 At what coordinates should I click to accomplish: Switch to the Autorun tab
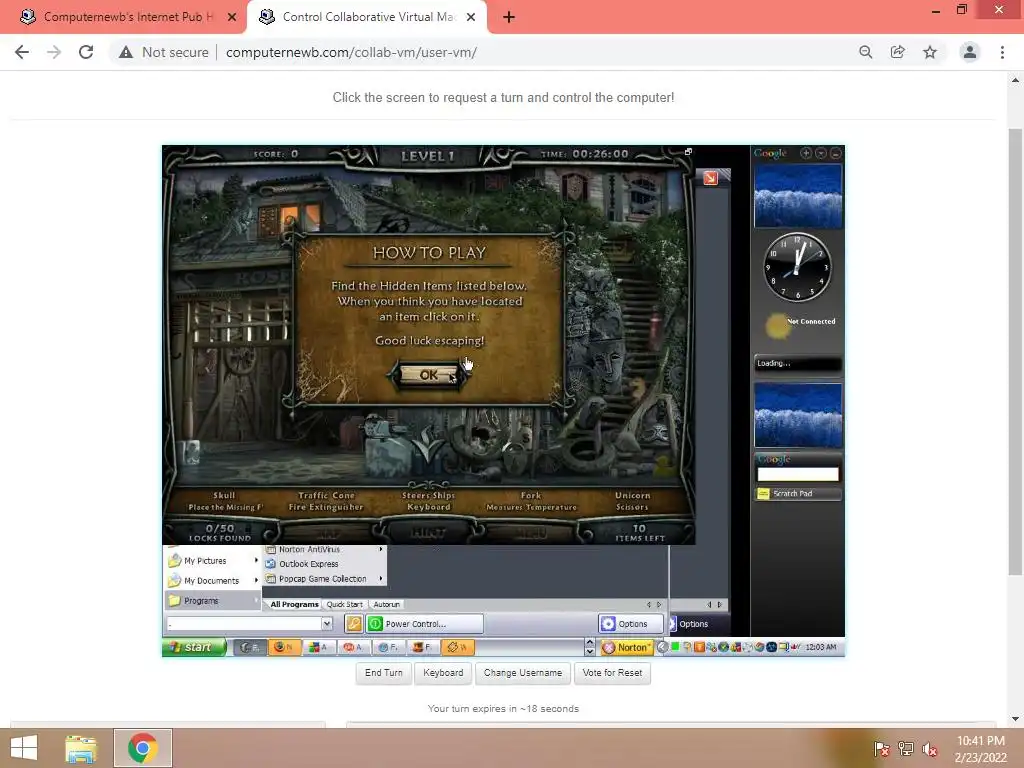[387, 604]
